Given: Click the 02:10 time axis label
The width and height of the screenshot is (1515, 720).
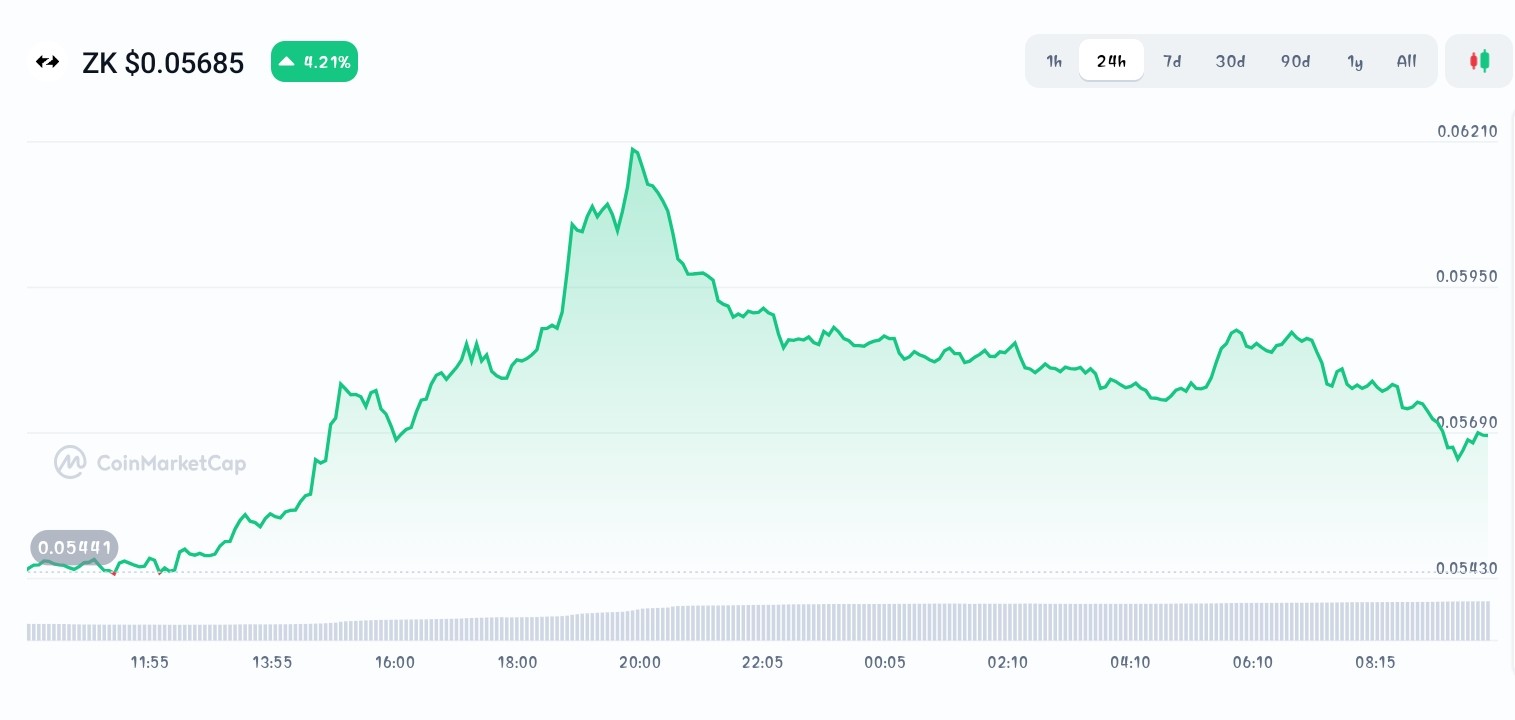Looking at the screenshot, I should point(1007,662).
